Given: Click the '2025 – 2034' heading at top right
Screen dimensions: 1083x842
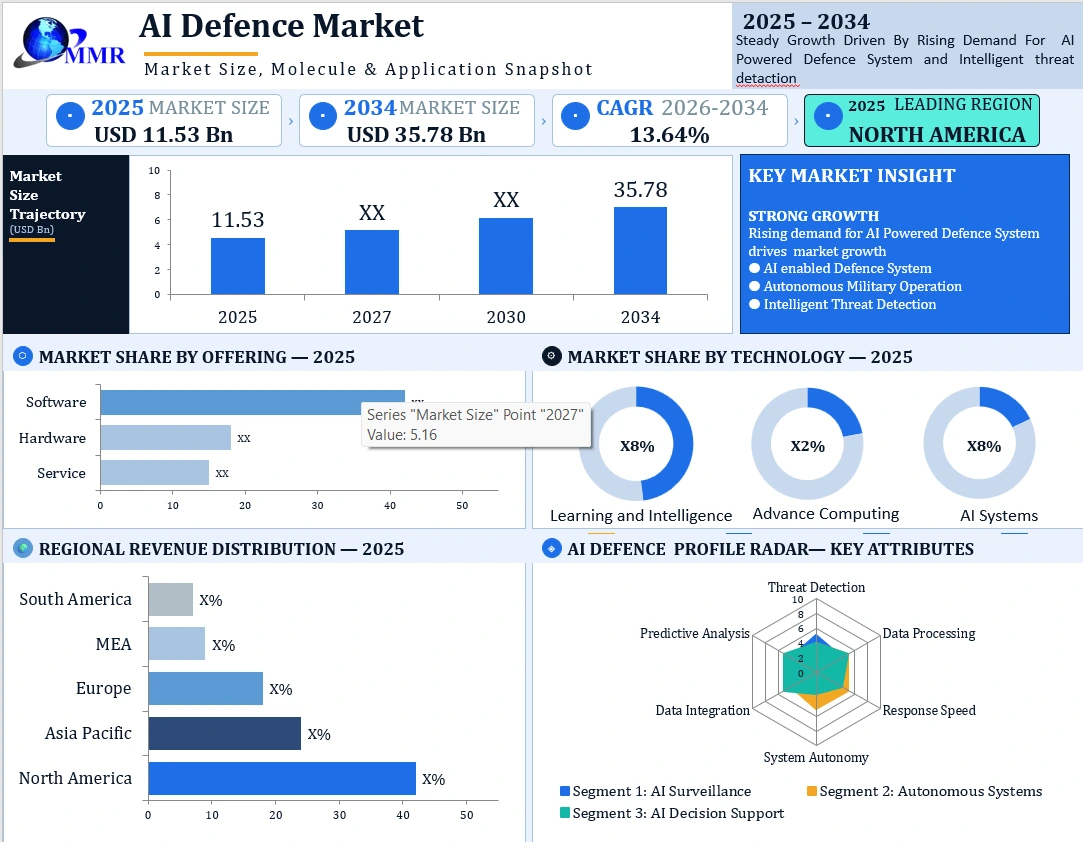Looking at the screenshot, I should coord(806,21).
